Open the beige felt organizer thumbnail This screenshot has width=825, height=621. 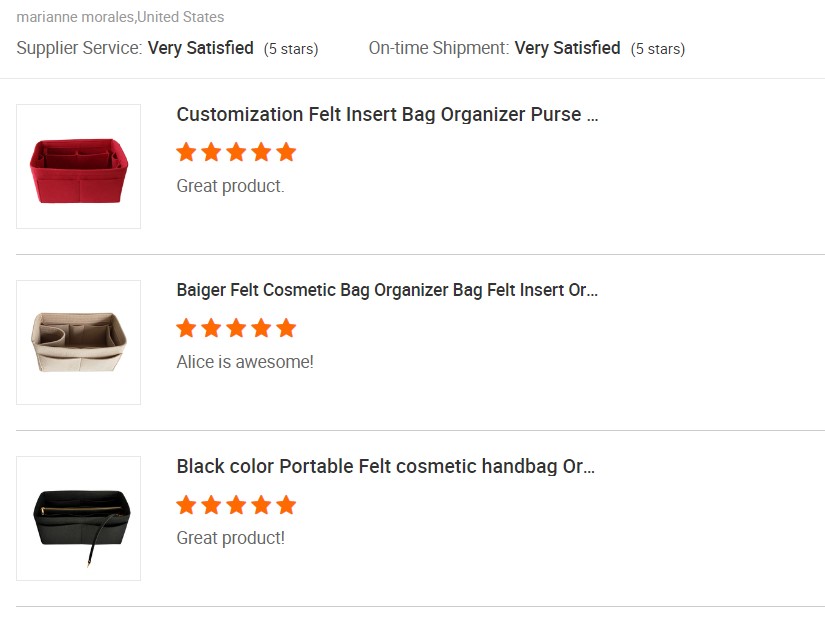click(78, 342)
